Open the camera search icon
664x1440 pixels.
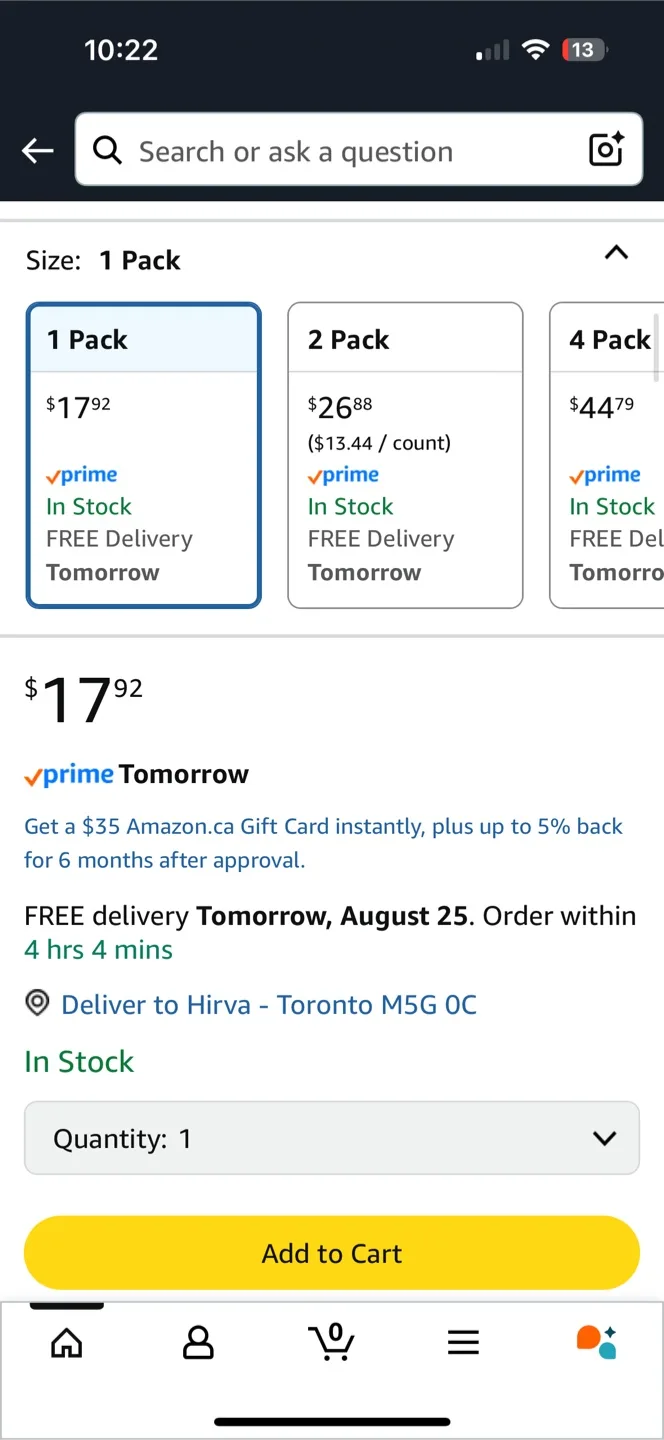click(606, 150)
